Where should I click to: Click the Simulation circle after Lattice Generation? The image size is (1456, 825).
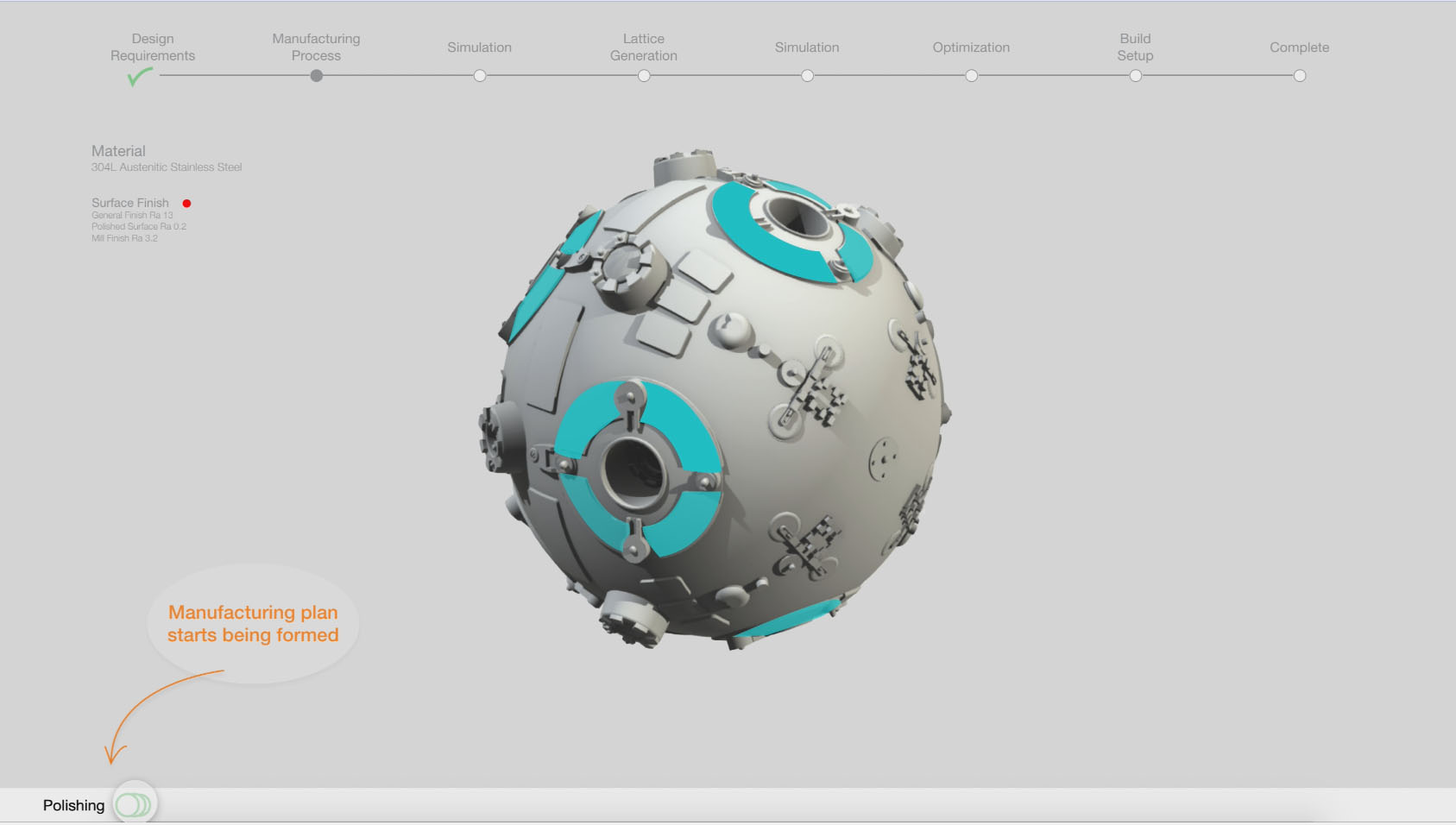(807, 76)
